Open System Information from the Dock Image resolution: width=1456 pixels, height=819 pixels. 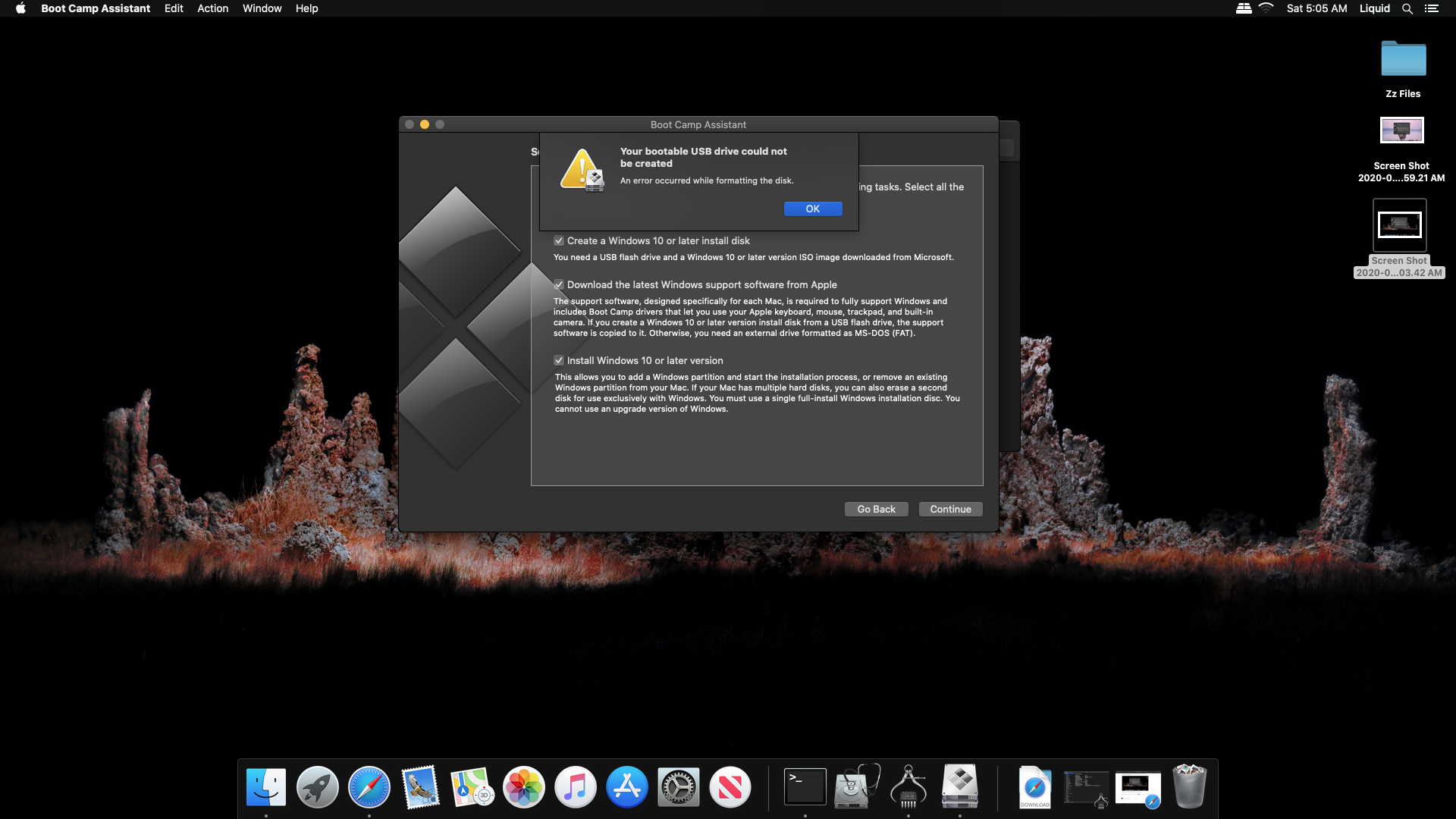coord(908,786)
